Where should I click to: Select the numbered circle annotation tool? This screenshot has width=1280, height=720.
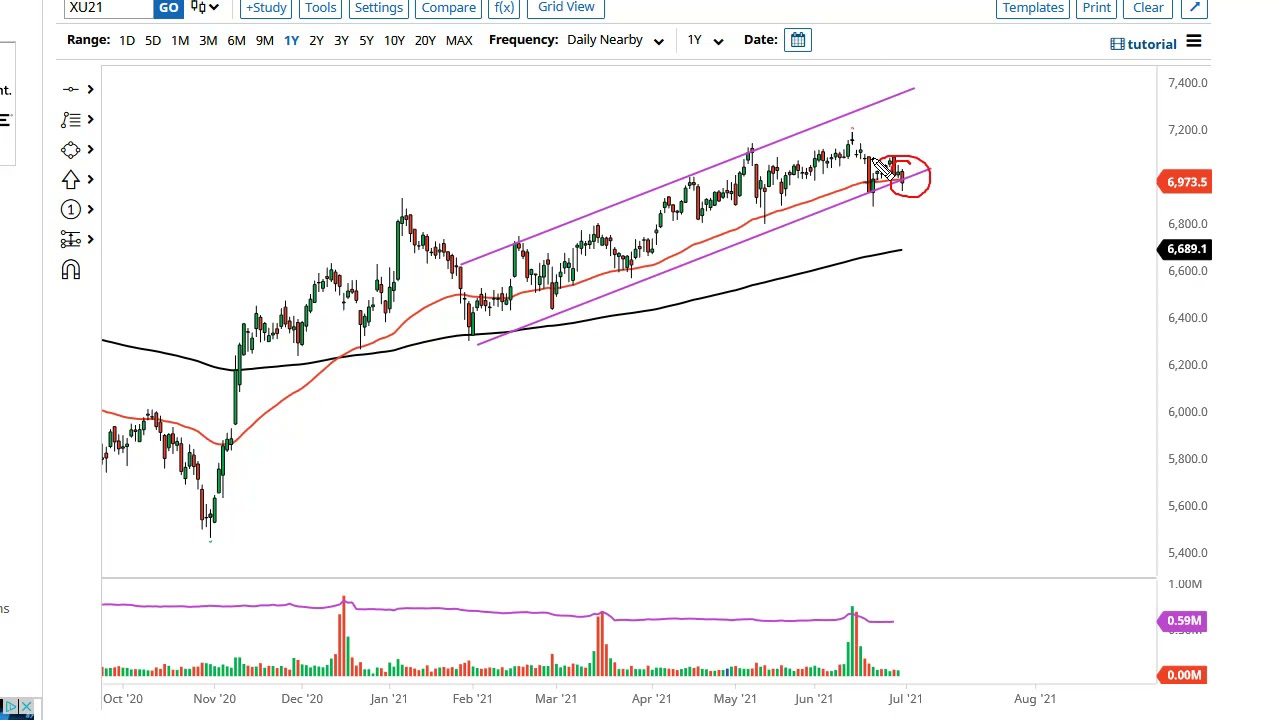point(70,209)
